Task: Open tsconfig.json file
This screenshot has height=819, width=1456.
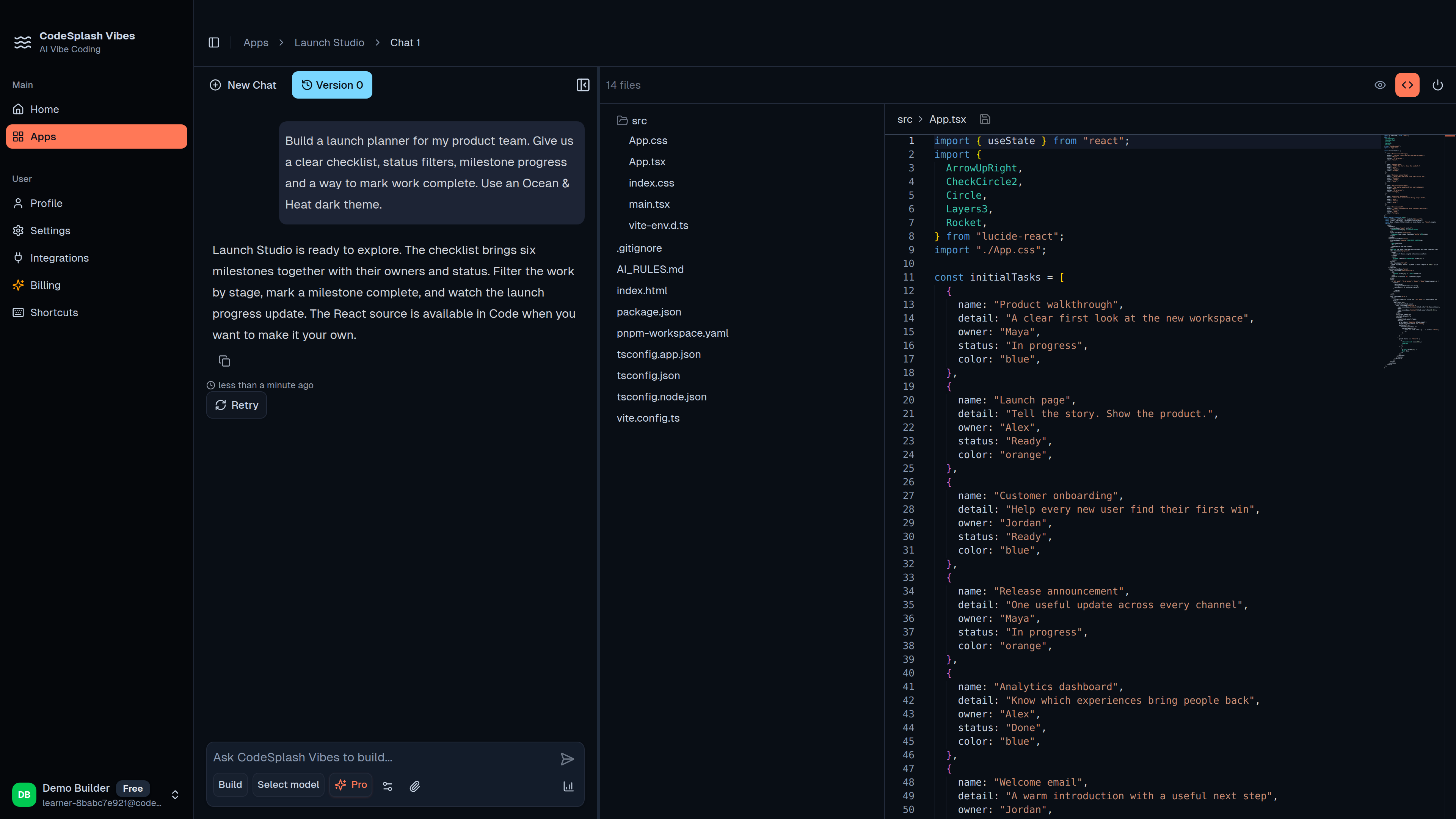Action: click(x=648, y=375)
